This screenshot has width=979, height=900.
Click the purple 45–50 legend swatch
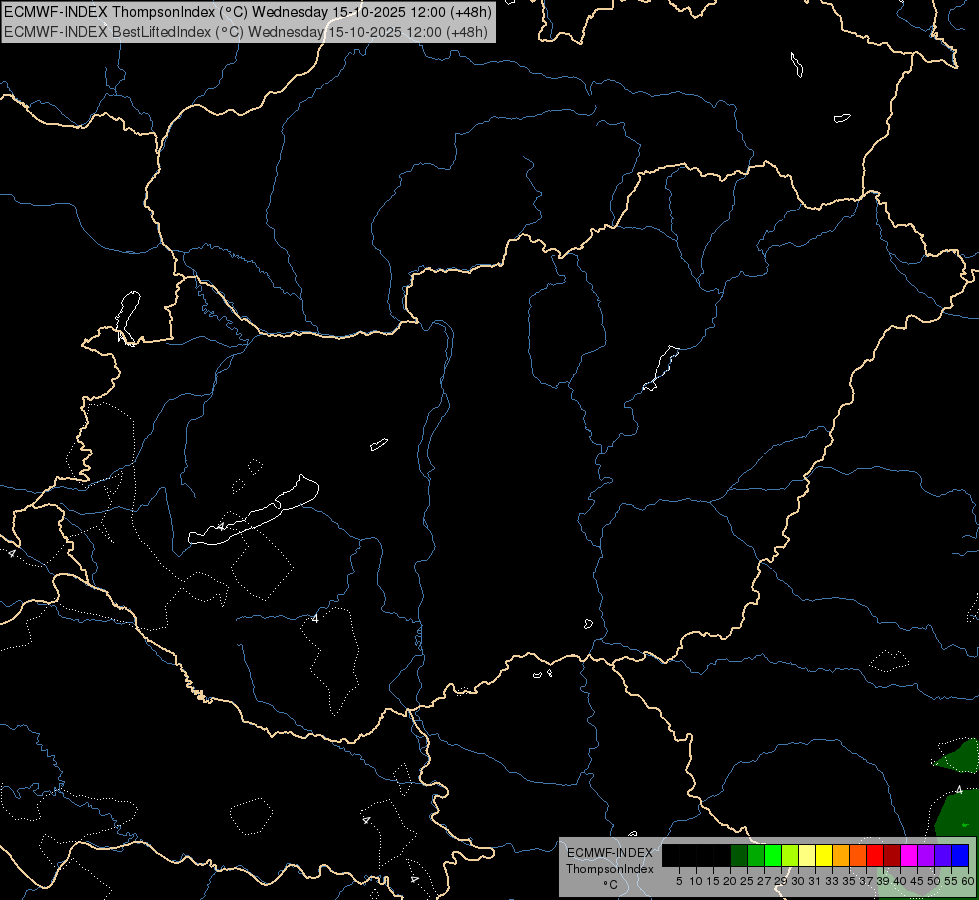pos(926,856)
